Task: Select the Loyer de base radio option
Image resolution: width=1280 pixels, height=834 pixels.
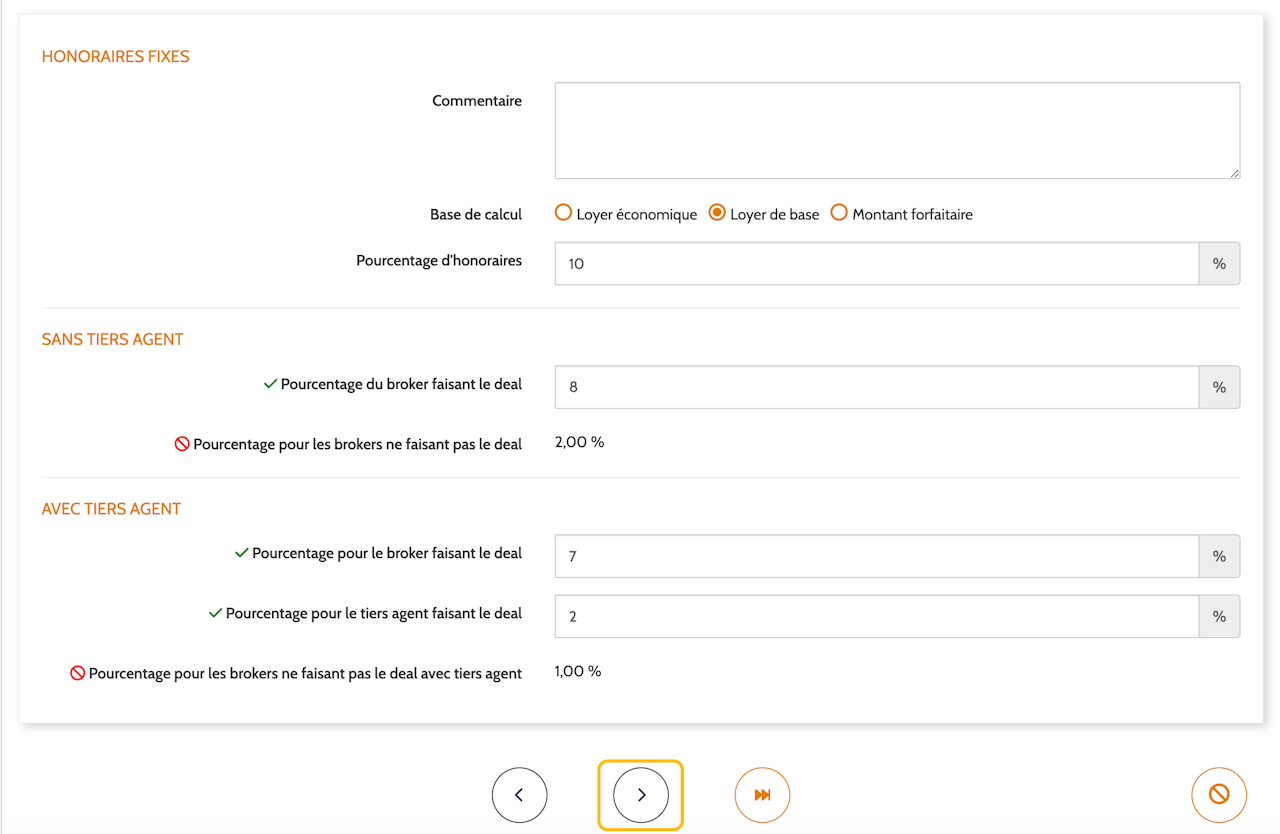Action: click(x=717, y=213)
